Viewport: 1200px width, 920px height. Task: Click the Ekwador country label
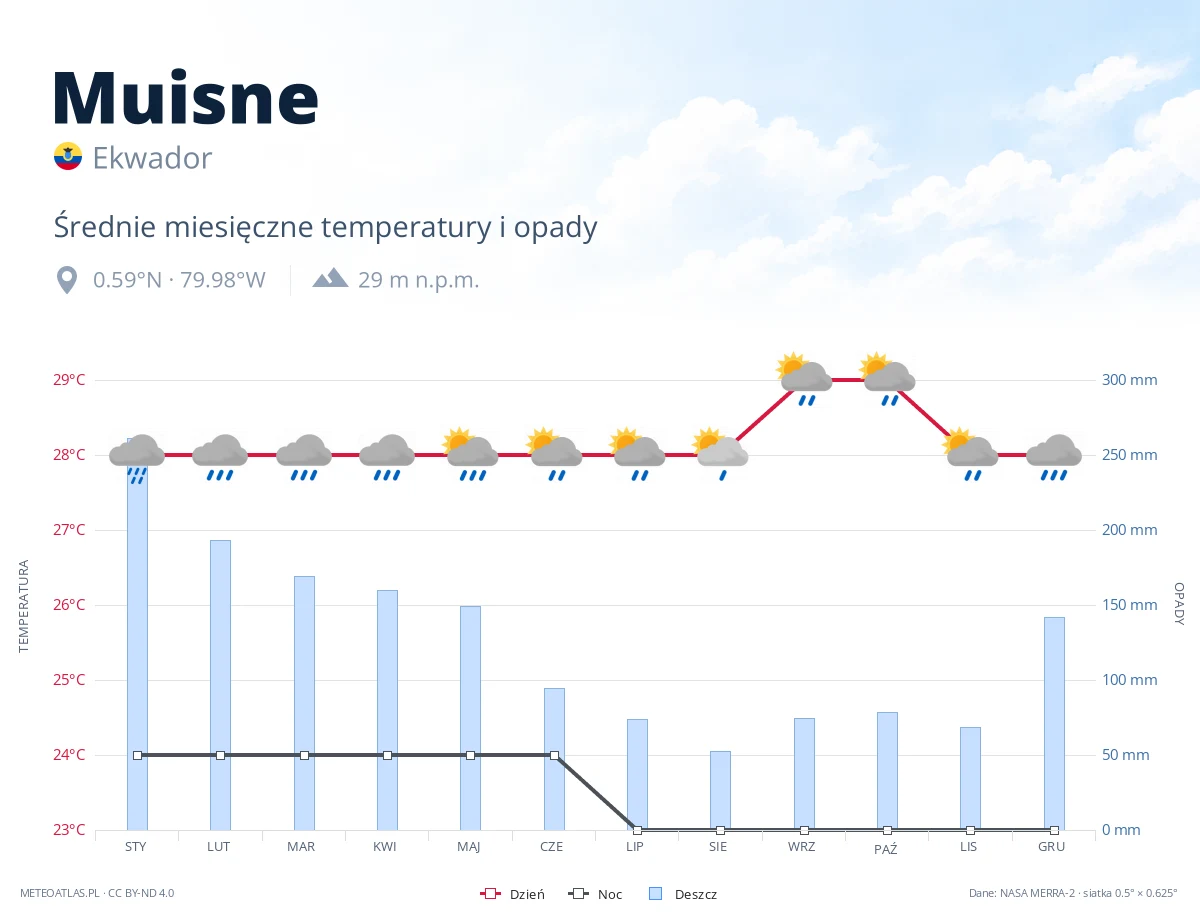(x=152, y=157)
